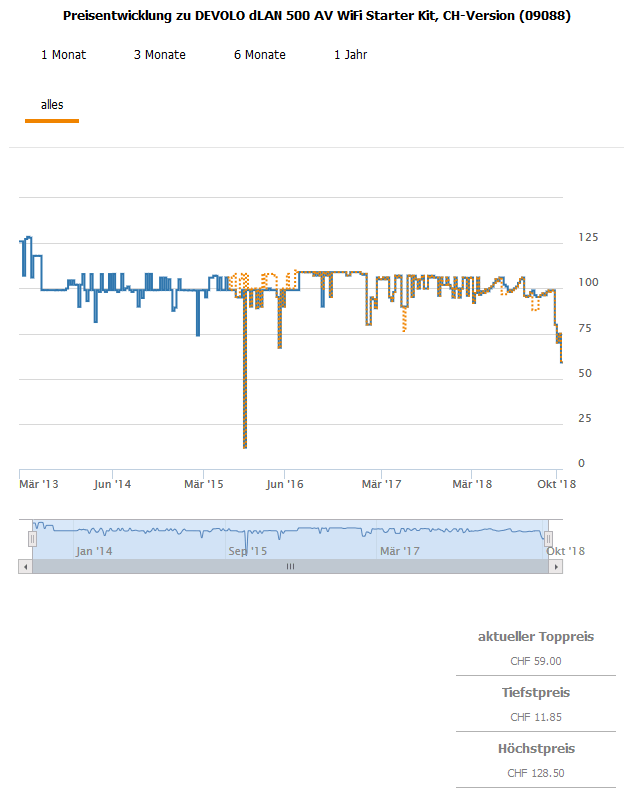Select the 1 Monat time range
This screenshot has height=797, width=626.
point(63,55)
